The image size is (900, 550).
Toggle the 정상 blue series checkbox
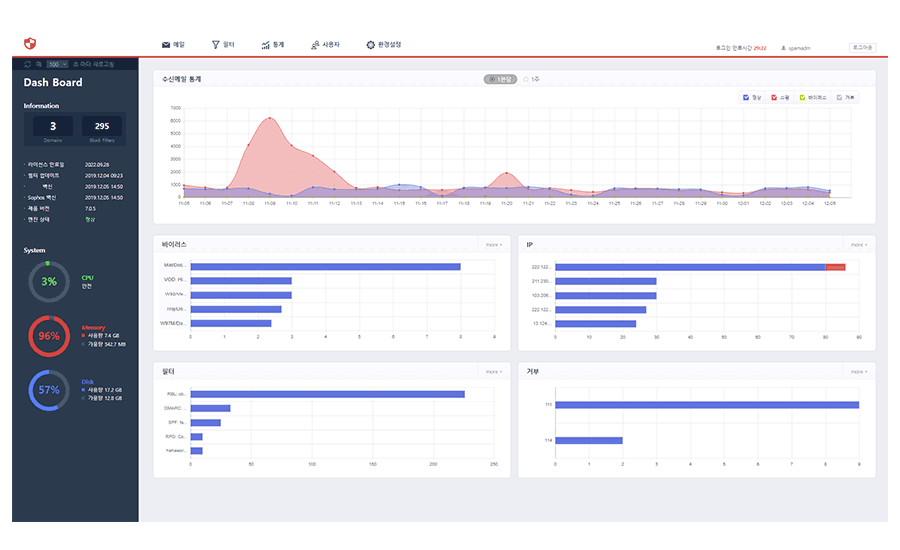point(746,98)
